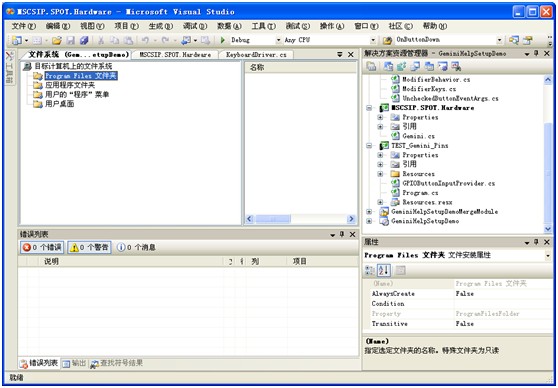Select the 应用程序文件夹 folder

point(70,85)
